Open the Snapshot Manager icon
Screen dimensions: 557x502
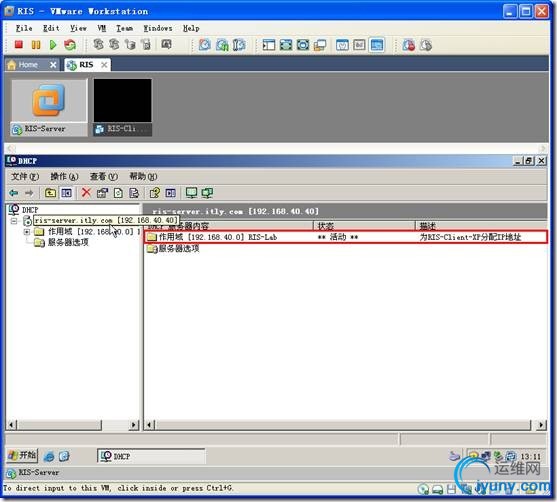(x=239, y=45)
